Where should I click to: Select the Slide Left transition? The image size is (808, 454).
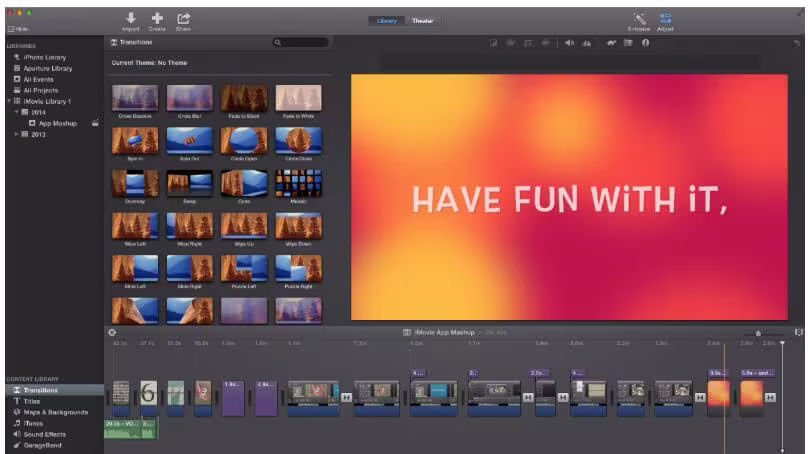point(135,268)
